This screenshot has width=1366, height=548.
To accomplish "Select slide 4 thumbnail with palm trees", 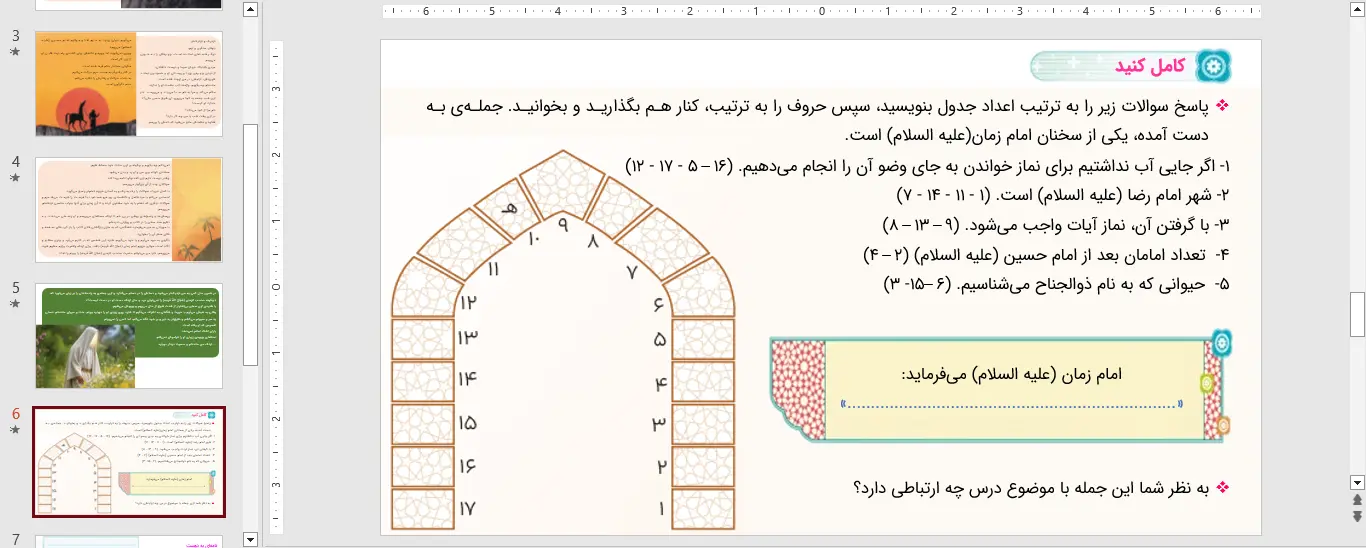I will [x=129, y=209].
